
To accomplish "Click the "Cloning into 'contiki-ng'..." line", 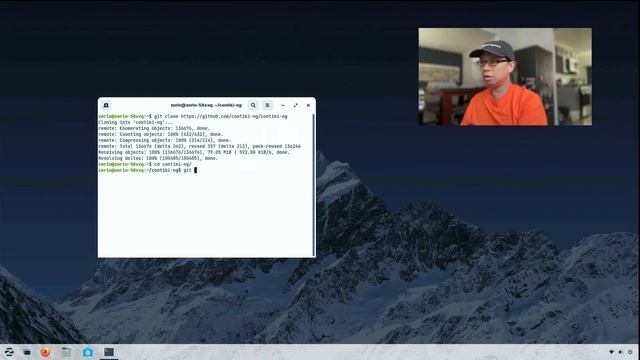I will [x=136, y=122].
